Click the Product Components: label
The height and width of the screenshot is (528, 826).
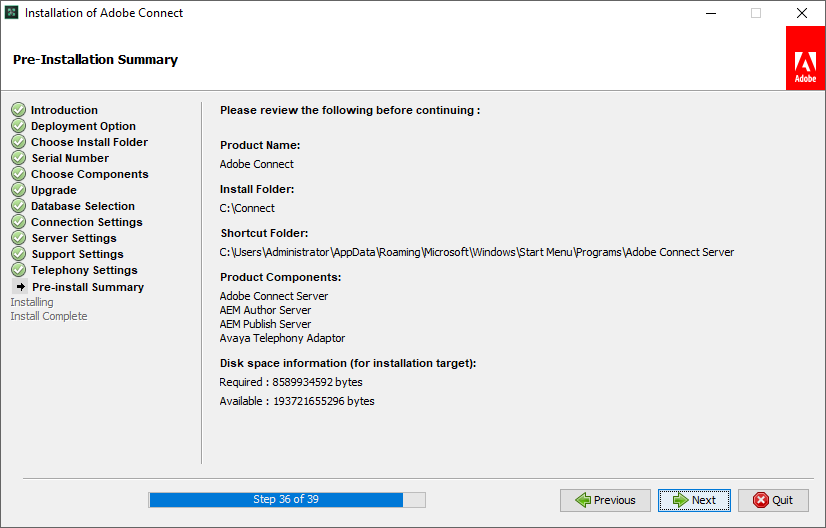[281, 277]
